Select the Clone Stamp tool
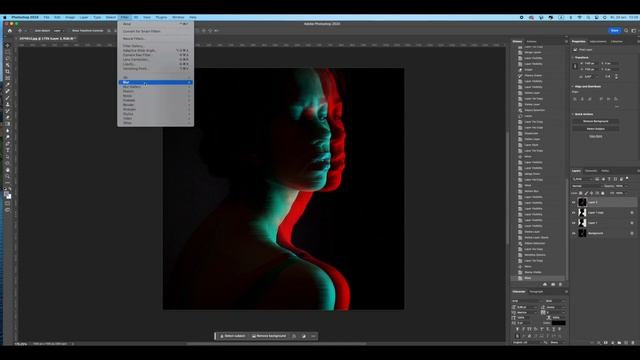 (x=7, y=104)
